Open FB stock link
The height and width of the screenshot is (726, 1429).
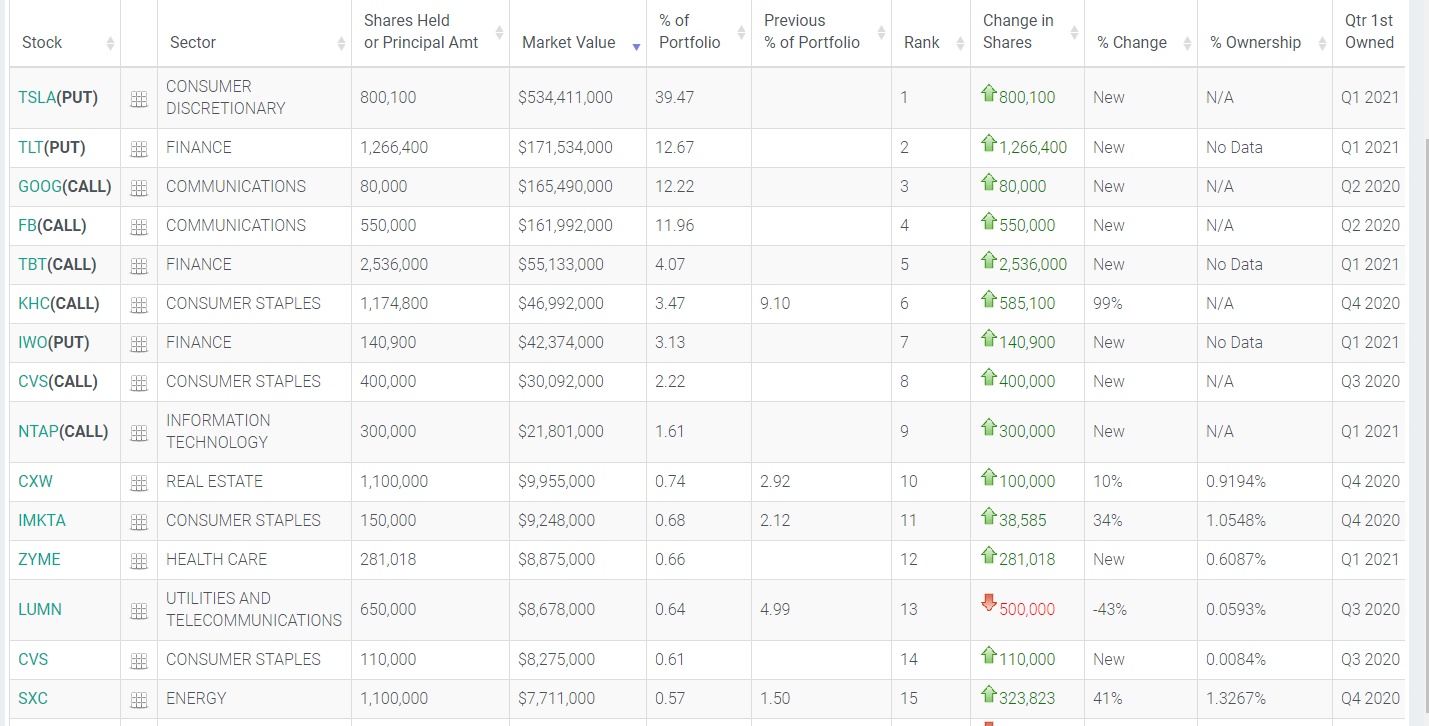[27, 226]
